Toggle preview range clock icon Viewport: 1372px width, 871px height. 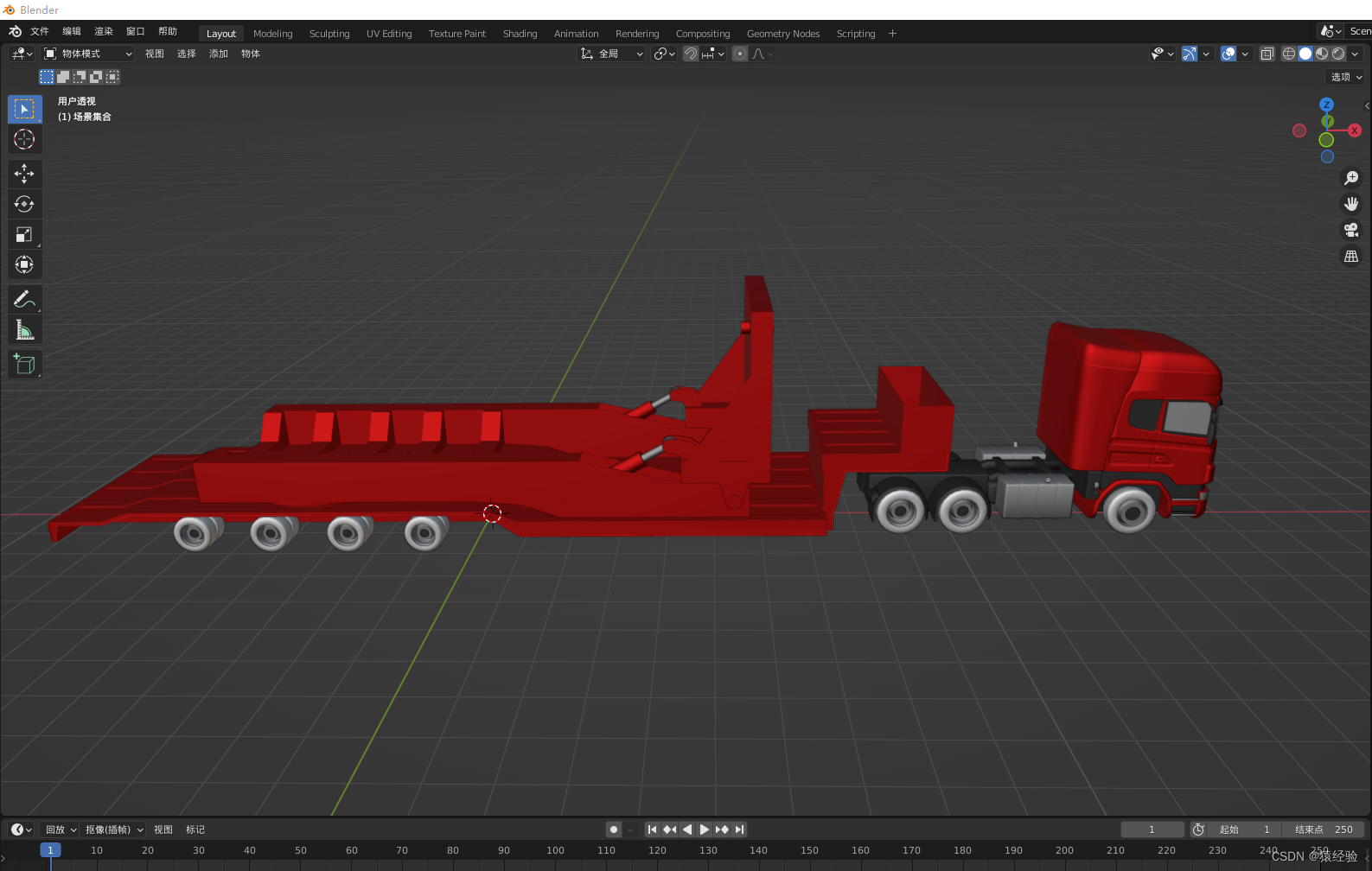point(1198,830)
